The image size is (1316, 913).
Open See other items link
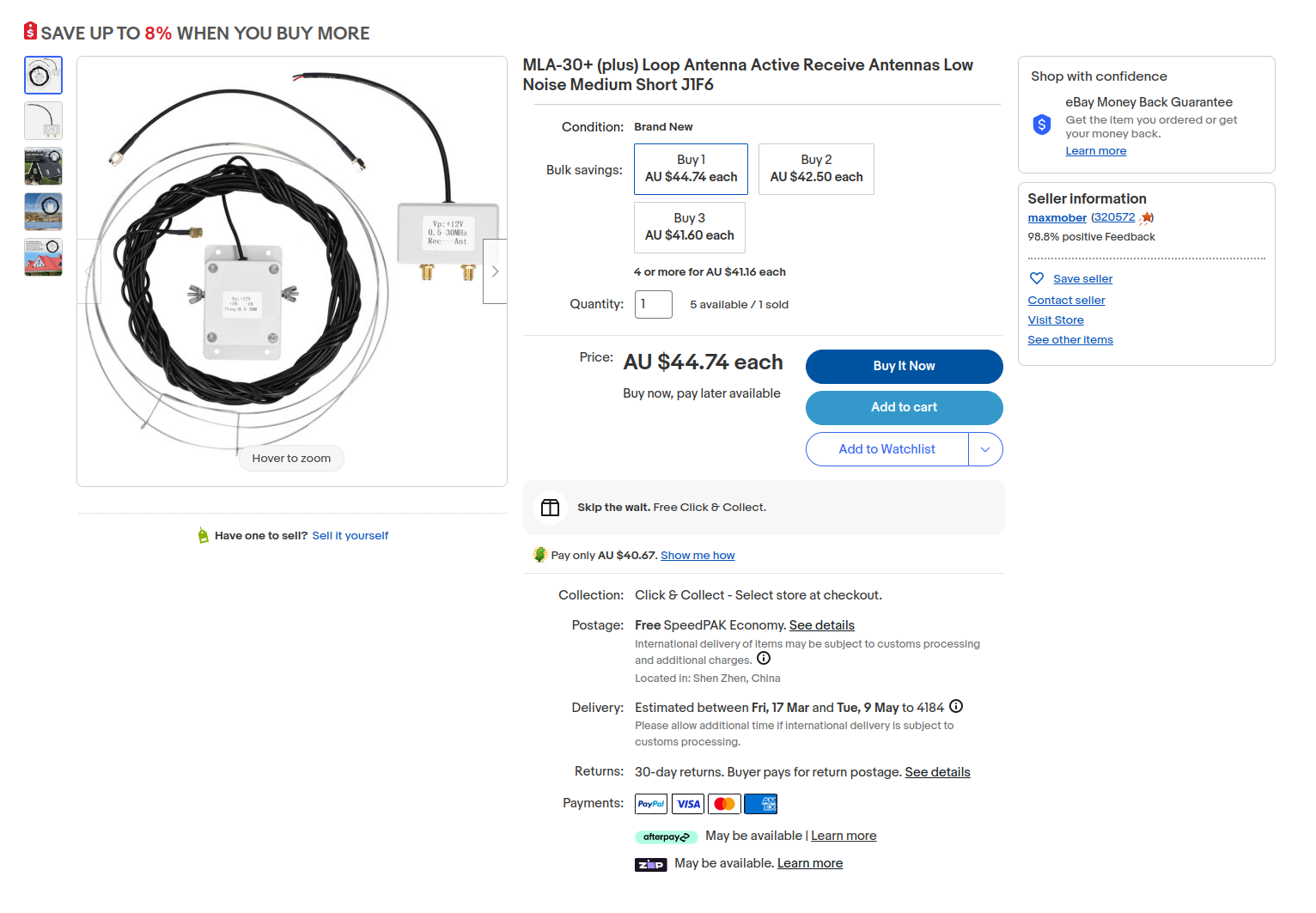tap(1070, 340)
